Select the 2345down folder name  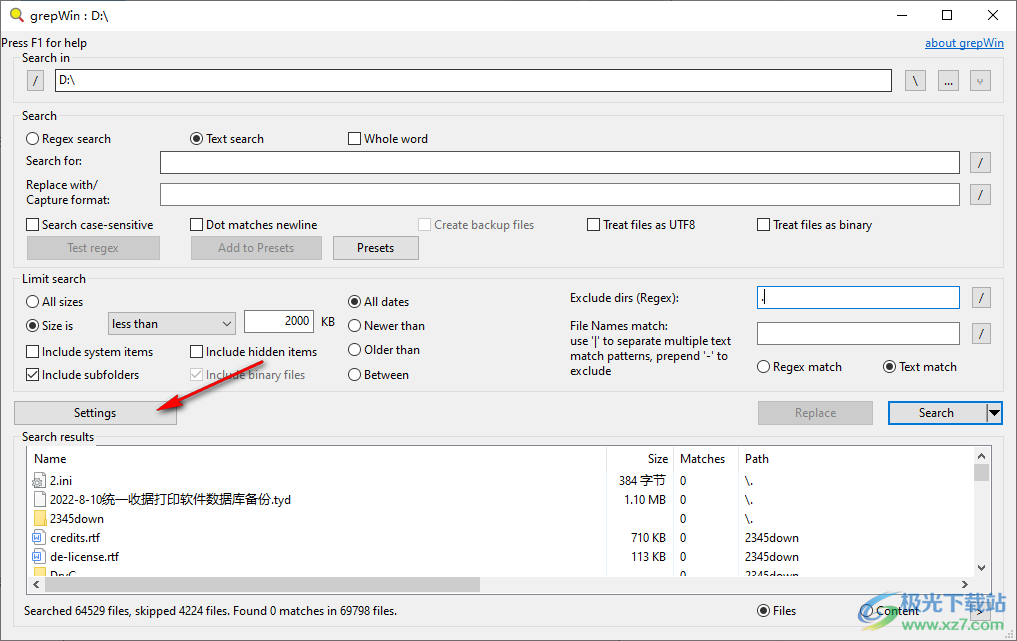click(77, 519)
